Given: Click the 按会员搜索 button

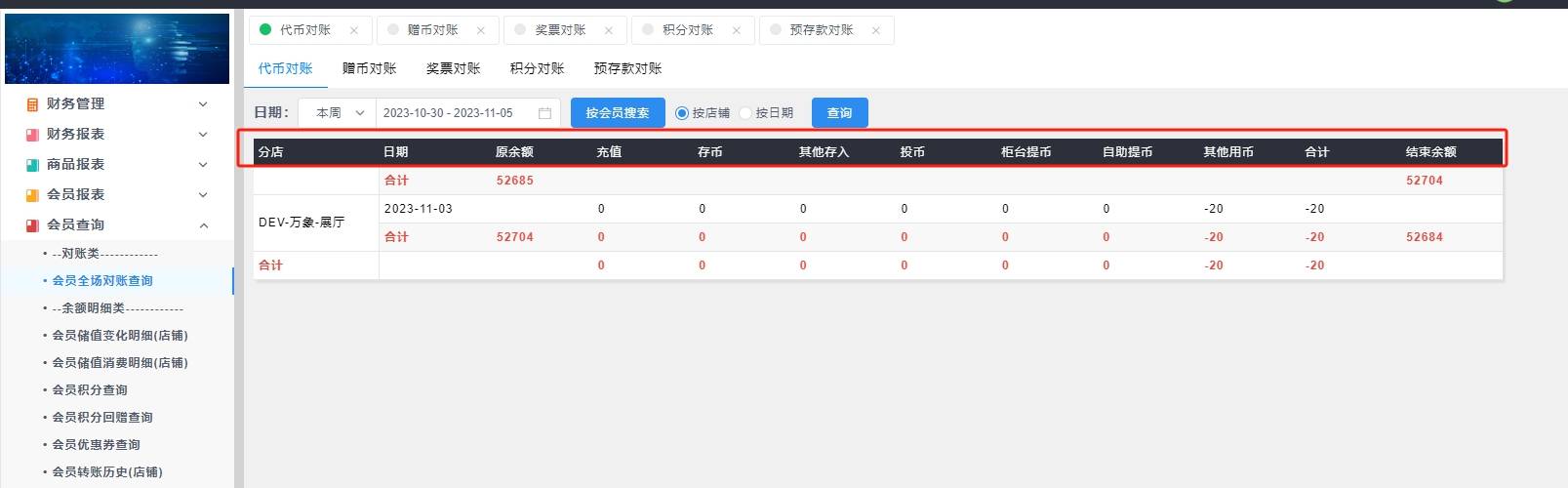Looking at the screenshot, I should (x=618, y=113).
